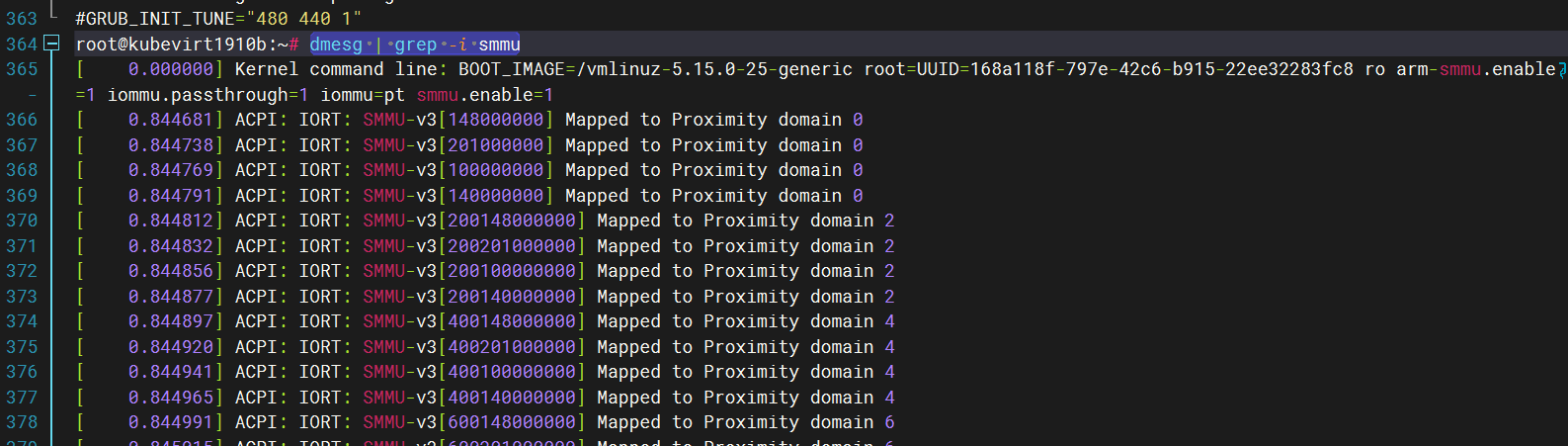Click line number 370 in the gutter
Viewport: 1568px width, 446px height.
pyautogui.click(x=22, y=221)
